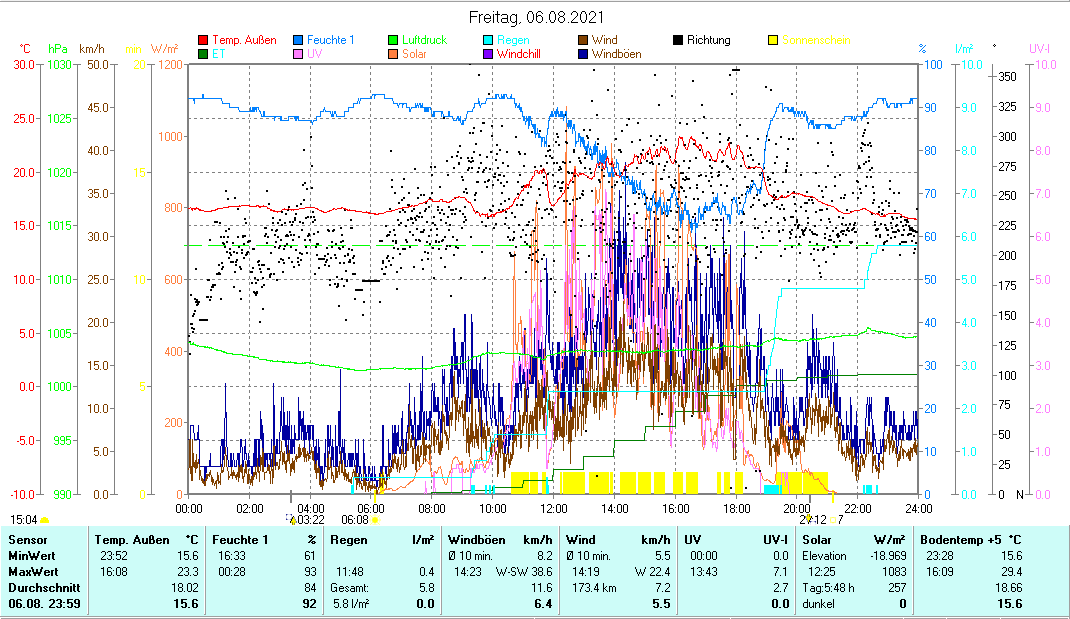Click the orange Solar legend square
Screen dimensions: 1070x619
coord(393,54)
